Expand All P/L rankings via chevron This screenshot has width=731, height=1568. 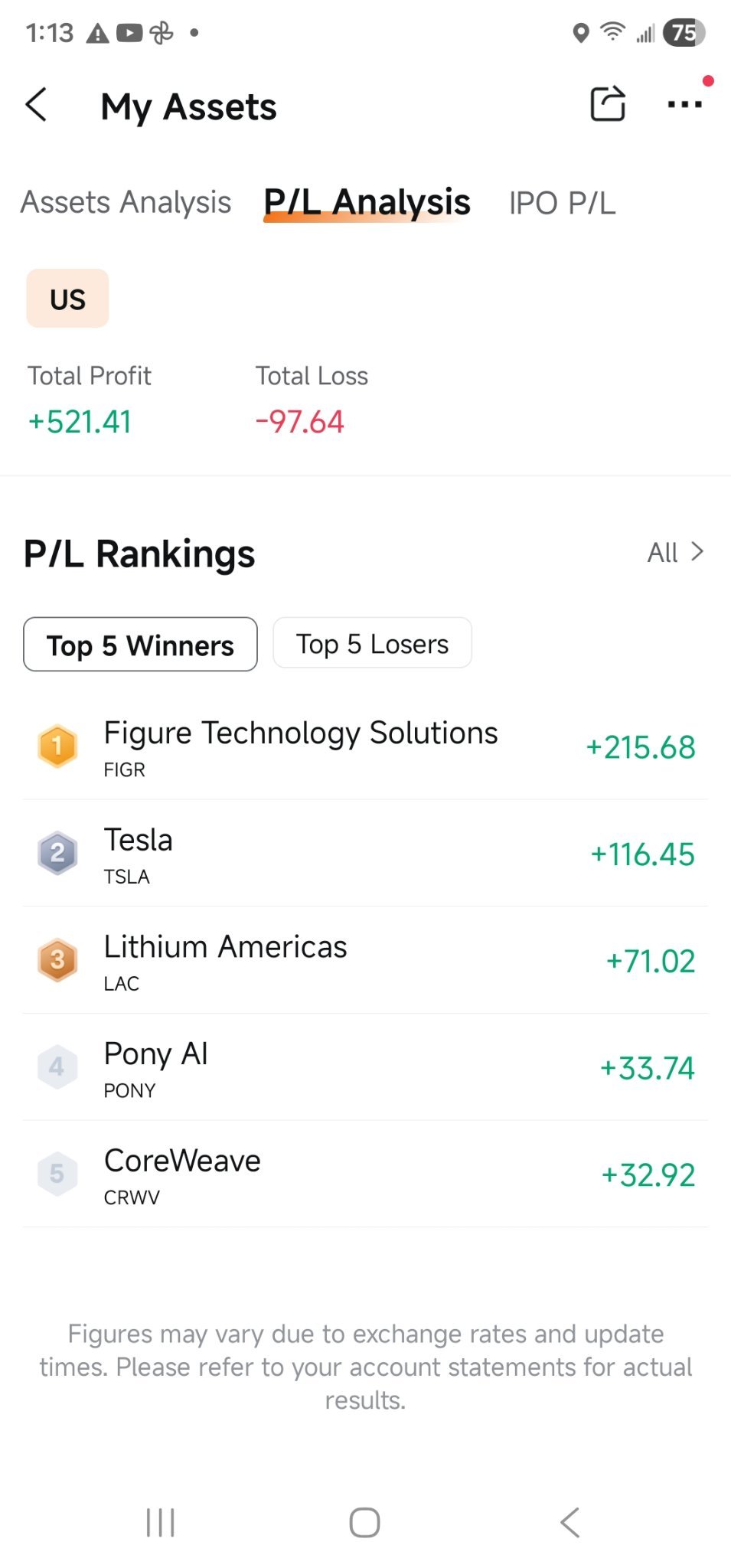click(675, 552)
